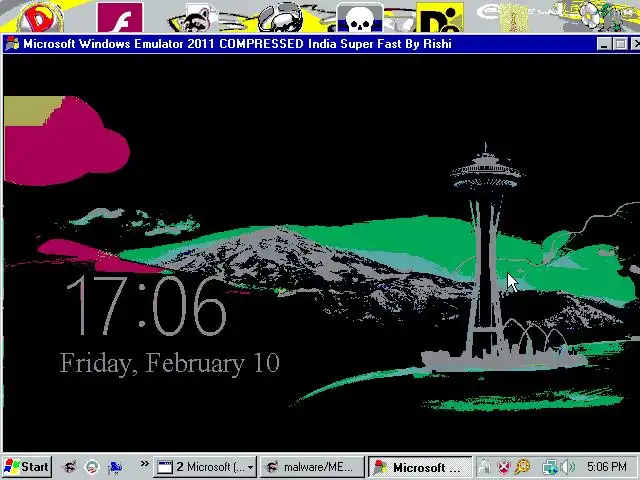Click the black D on yellow desktop icon
The height and width of the screenshot is (480, 640).
(x=440, y=18)
